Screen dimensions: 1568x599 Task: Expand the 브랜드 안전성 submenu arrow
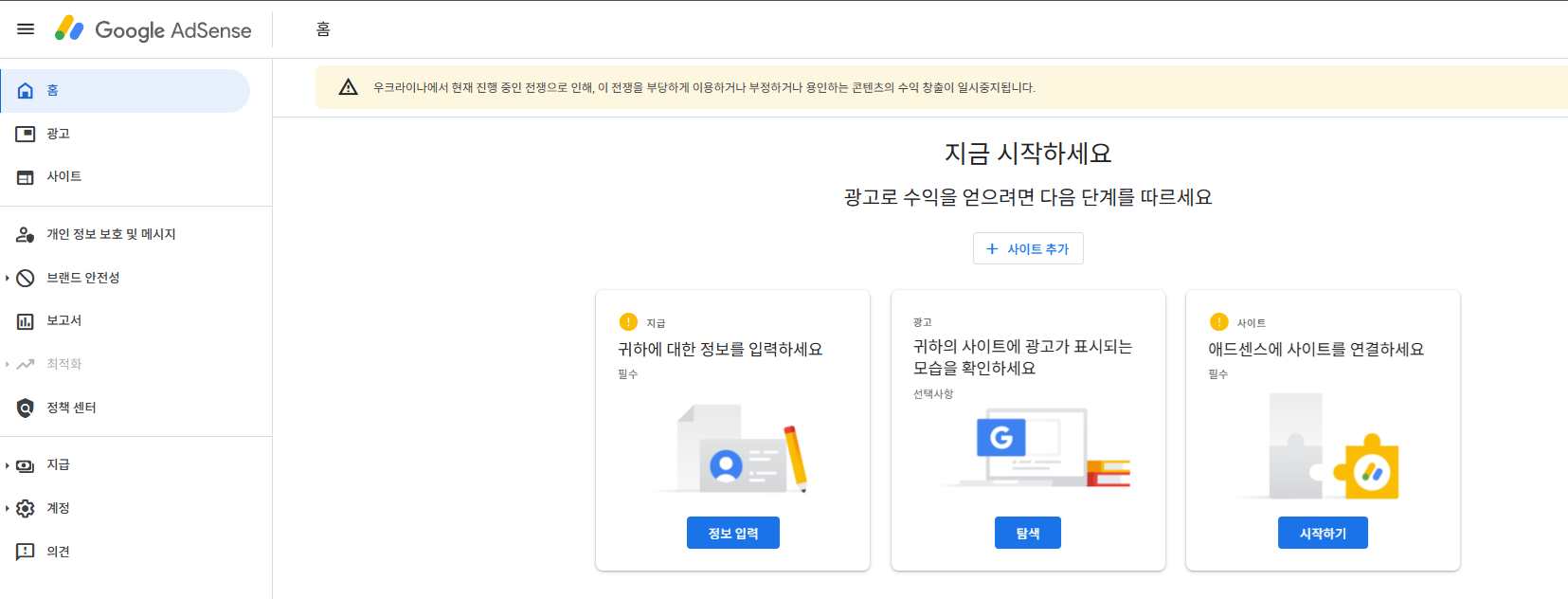click(x=8, y=278)
